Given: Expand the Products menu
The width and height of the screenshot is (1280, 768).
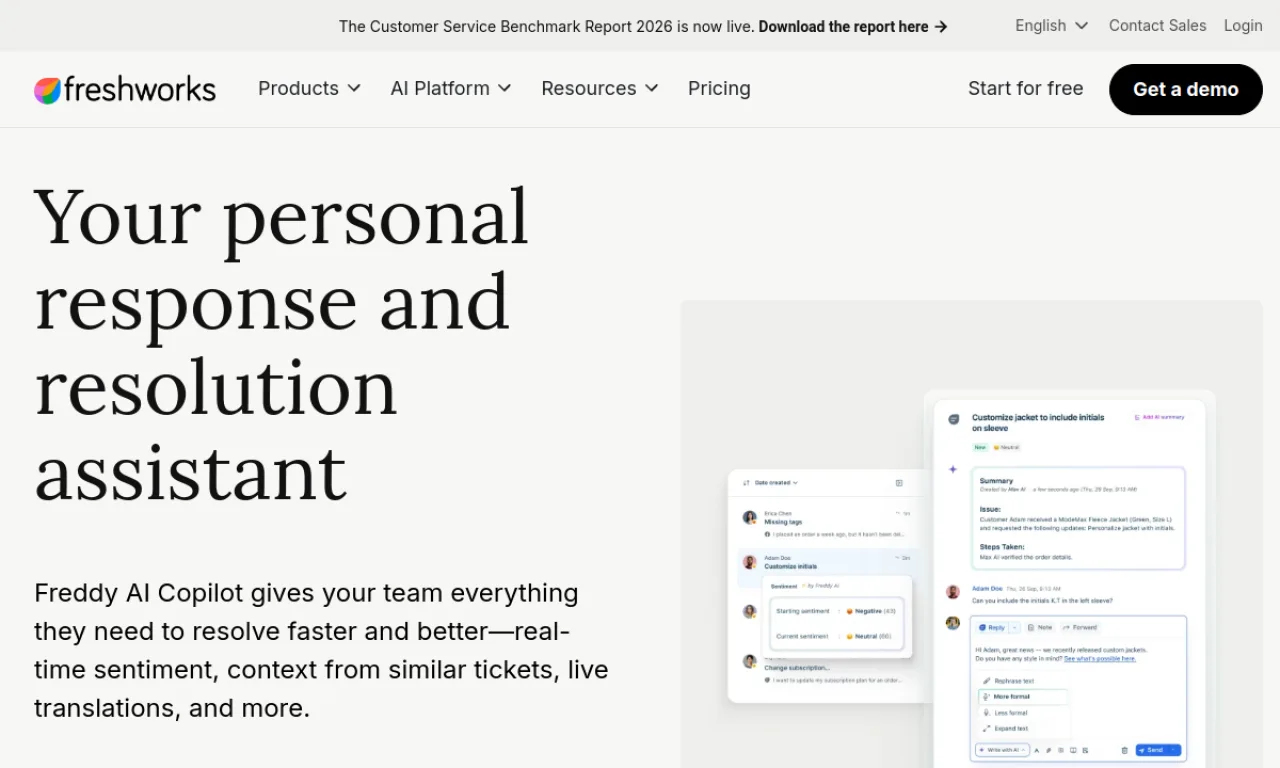Looking at the screenshot, I should coord(309,89).
